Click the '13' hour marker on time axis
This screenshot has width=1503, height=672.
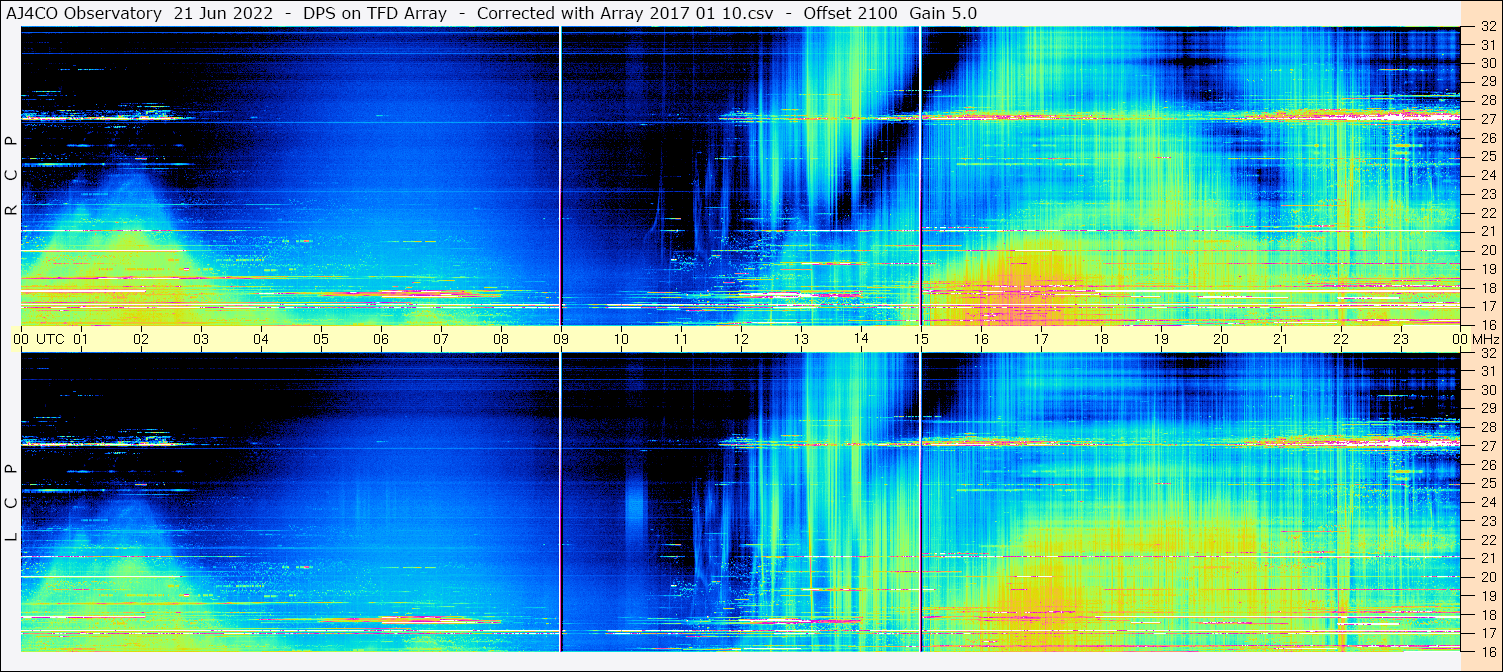(801, 339)
